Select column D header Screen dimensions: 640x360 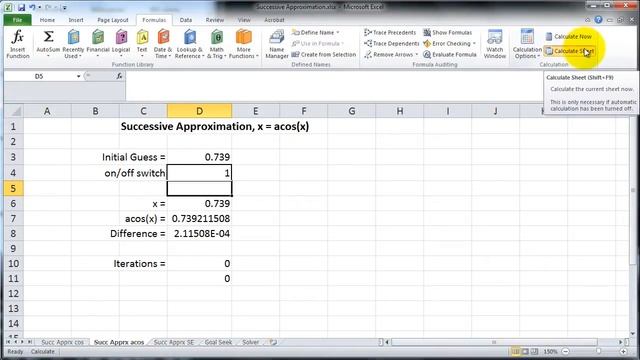pos(199,111)
